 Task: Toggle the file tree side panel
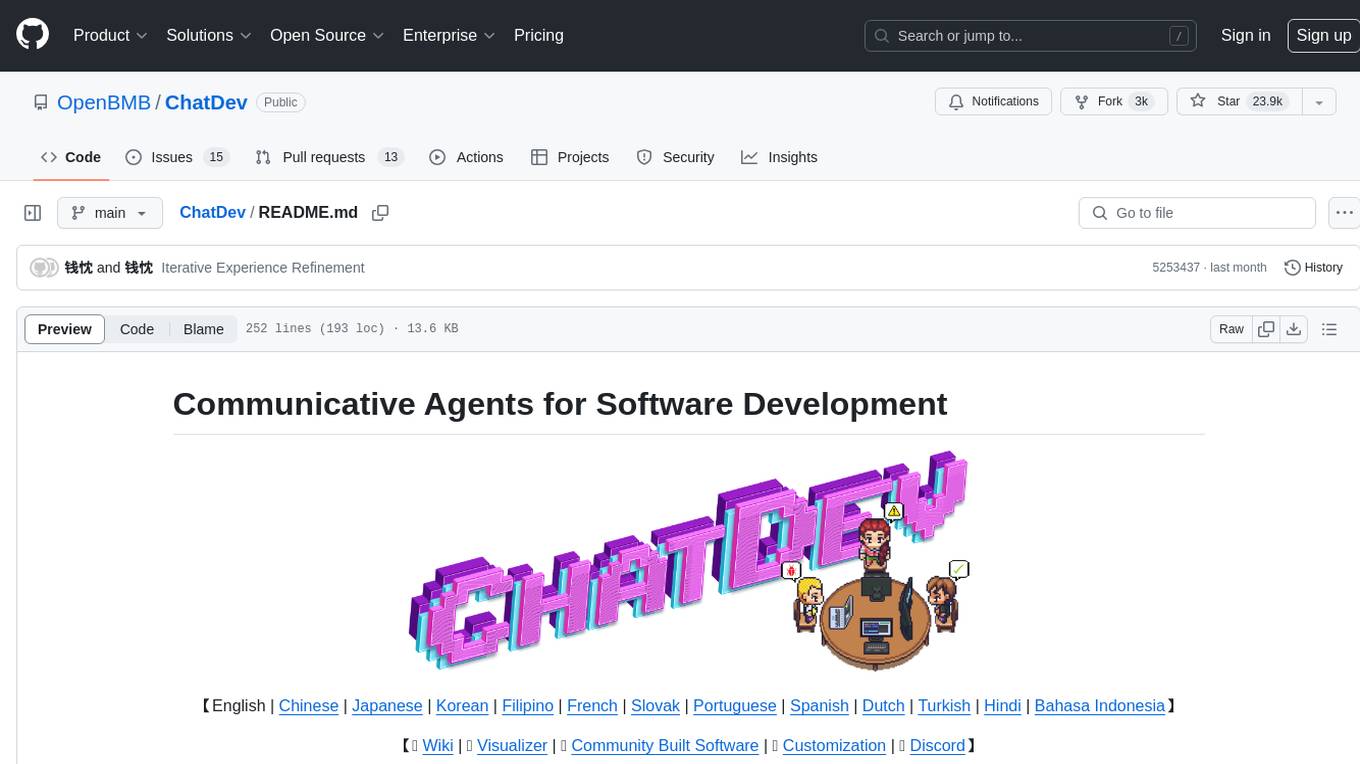33,213
